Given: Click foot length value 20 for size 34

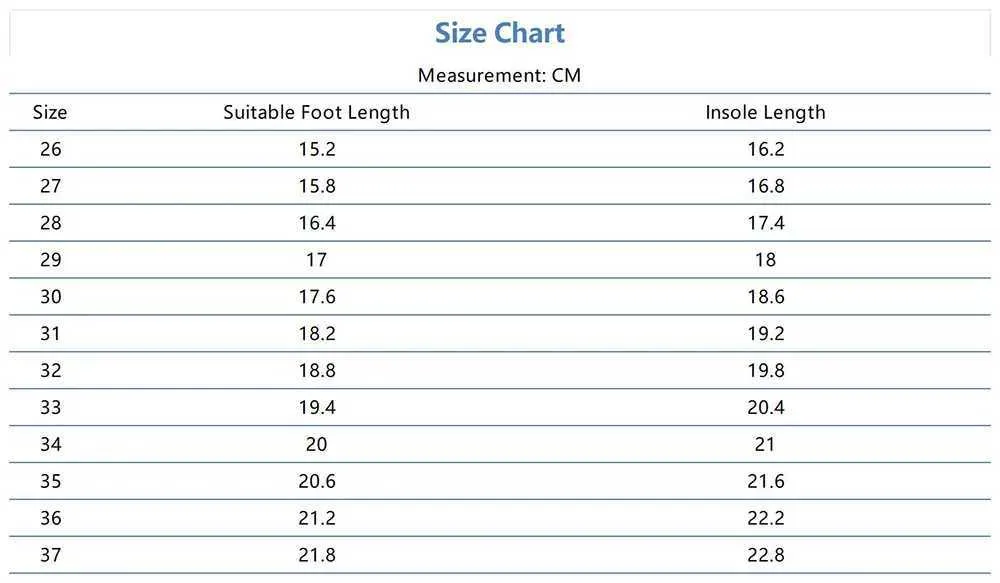Looking at the screenshot, I should click(x=316, y=445).
